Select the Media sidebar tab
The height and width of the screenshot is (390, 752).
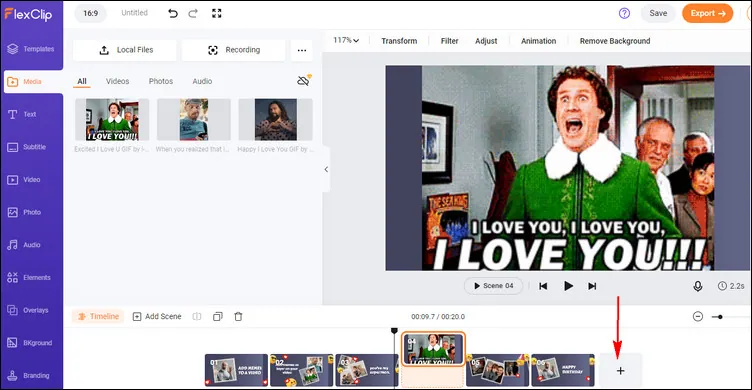32,82
